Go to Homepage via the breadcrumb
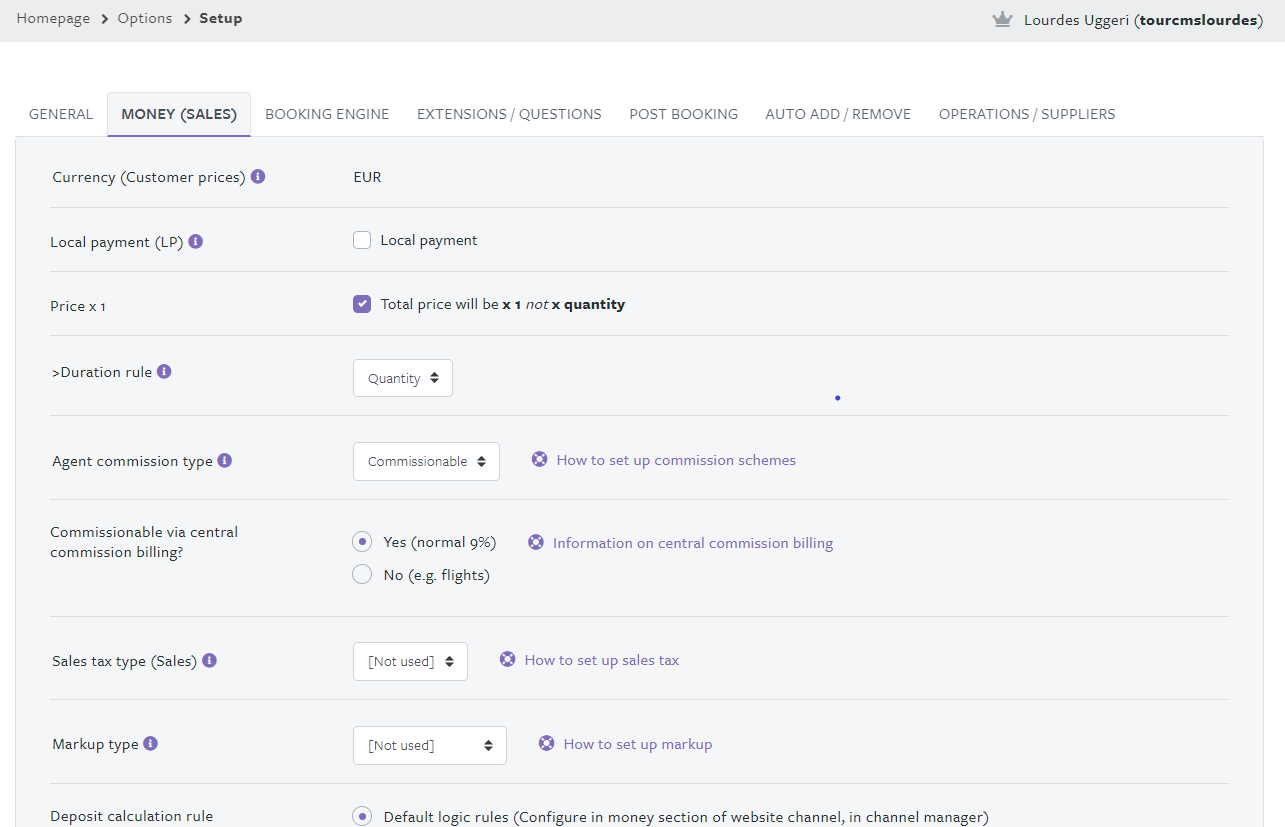The height and width of the screenshot is (827, 1285). point(53,19)
